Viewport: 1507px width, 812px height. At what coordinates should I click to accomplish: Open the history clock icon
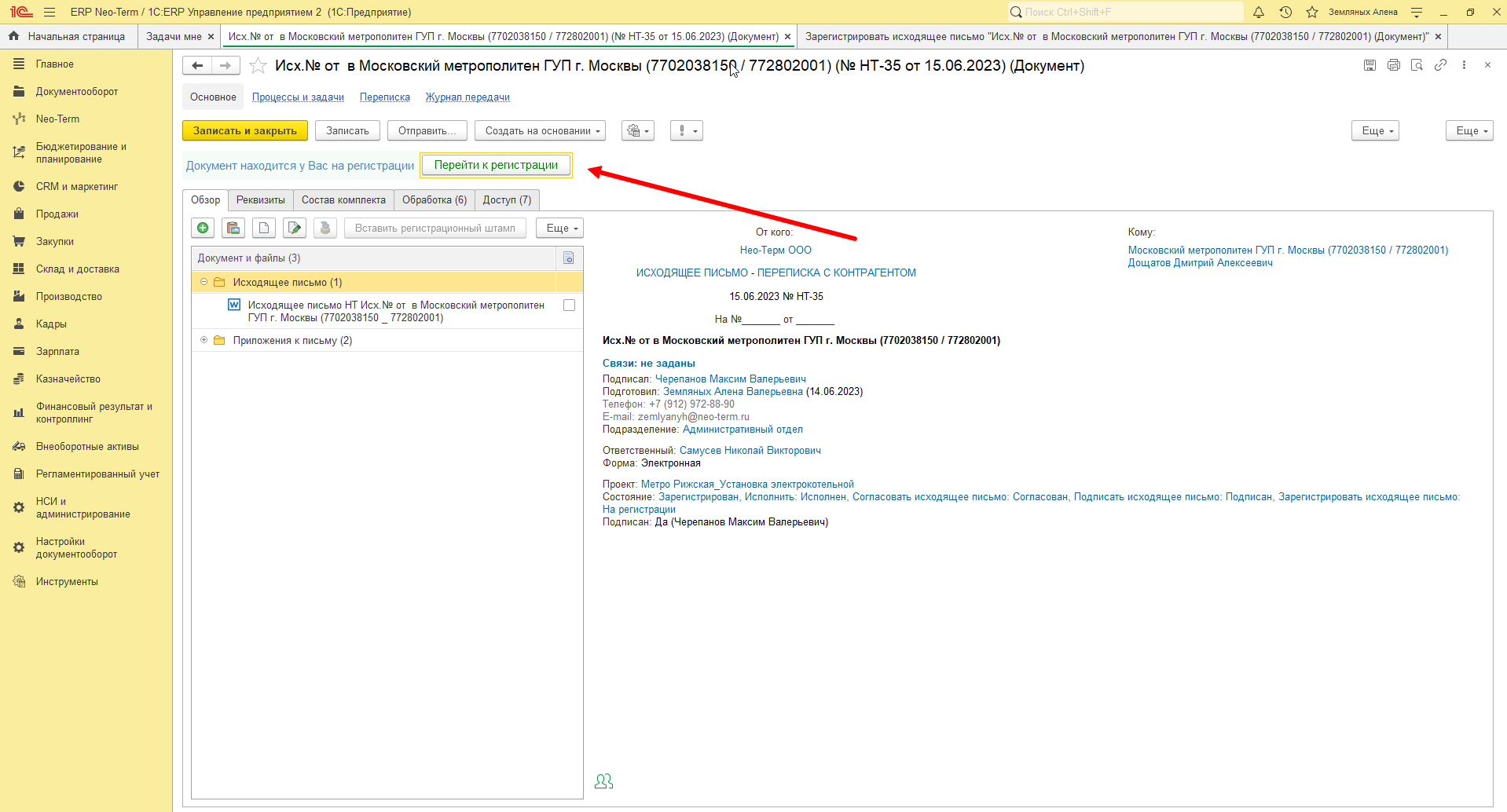tap(1285, 12)
